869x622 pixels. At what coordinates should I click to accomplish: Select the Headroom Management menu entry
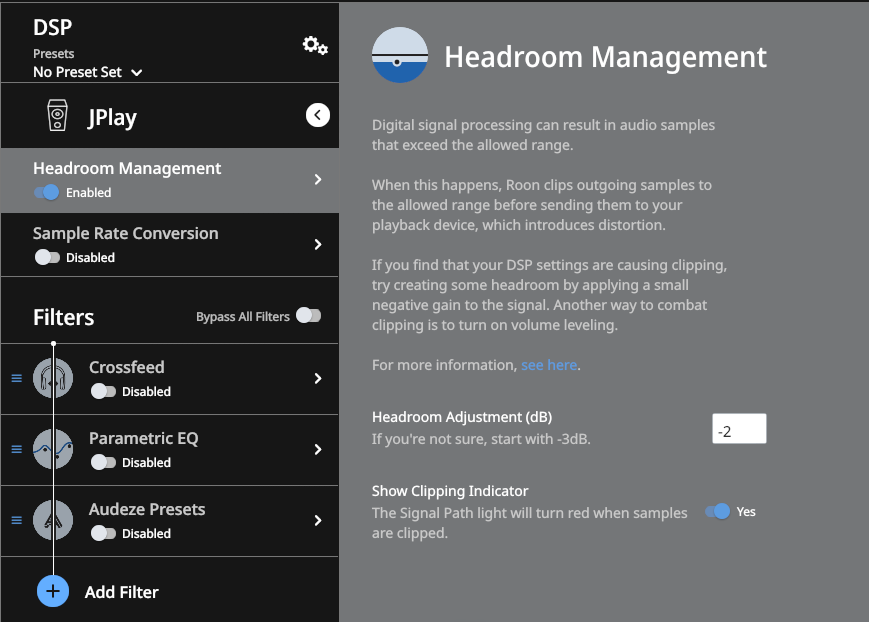click(x=126, y=168)
